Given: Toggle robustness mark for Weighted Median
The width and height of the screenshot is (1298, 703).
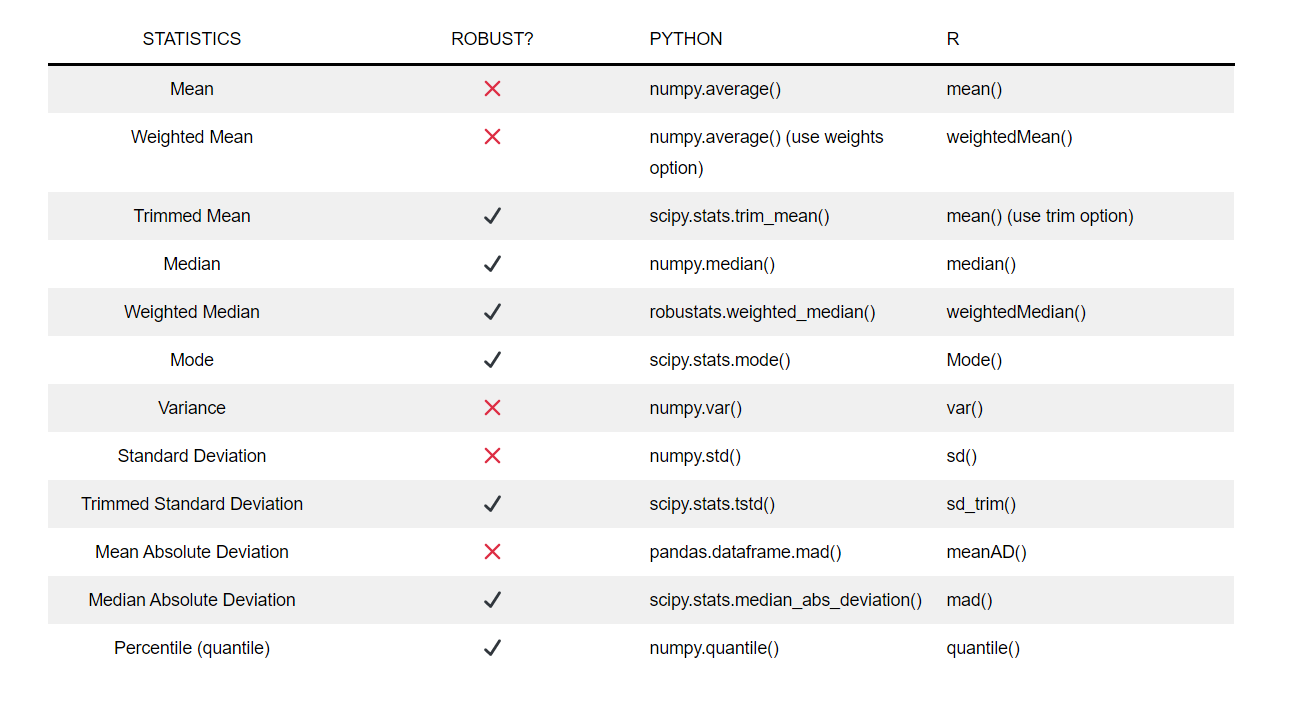Looking at the screenshot, I should pos(492,311).
